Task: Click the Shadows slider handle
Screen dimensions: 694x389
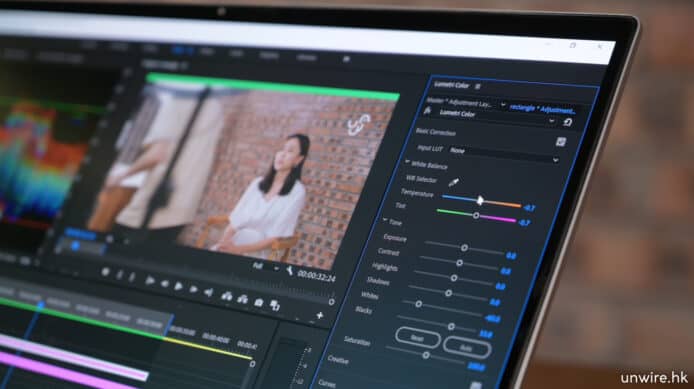Action: click(x=448, y=293)
